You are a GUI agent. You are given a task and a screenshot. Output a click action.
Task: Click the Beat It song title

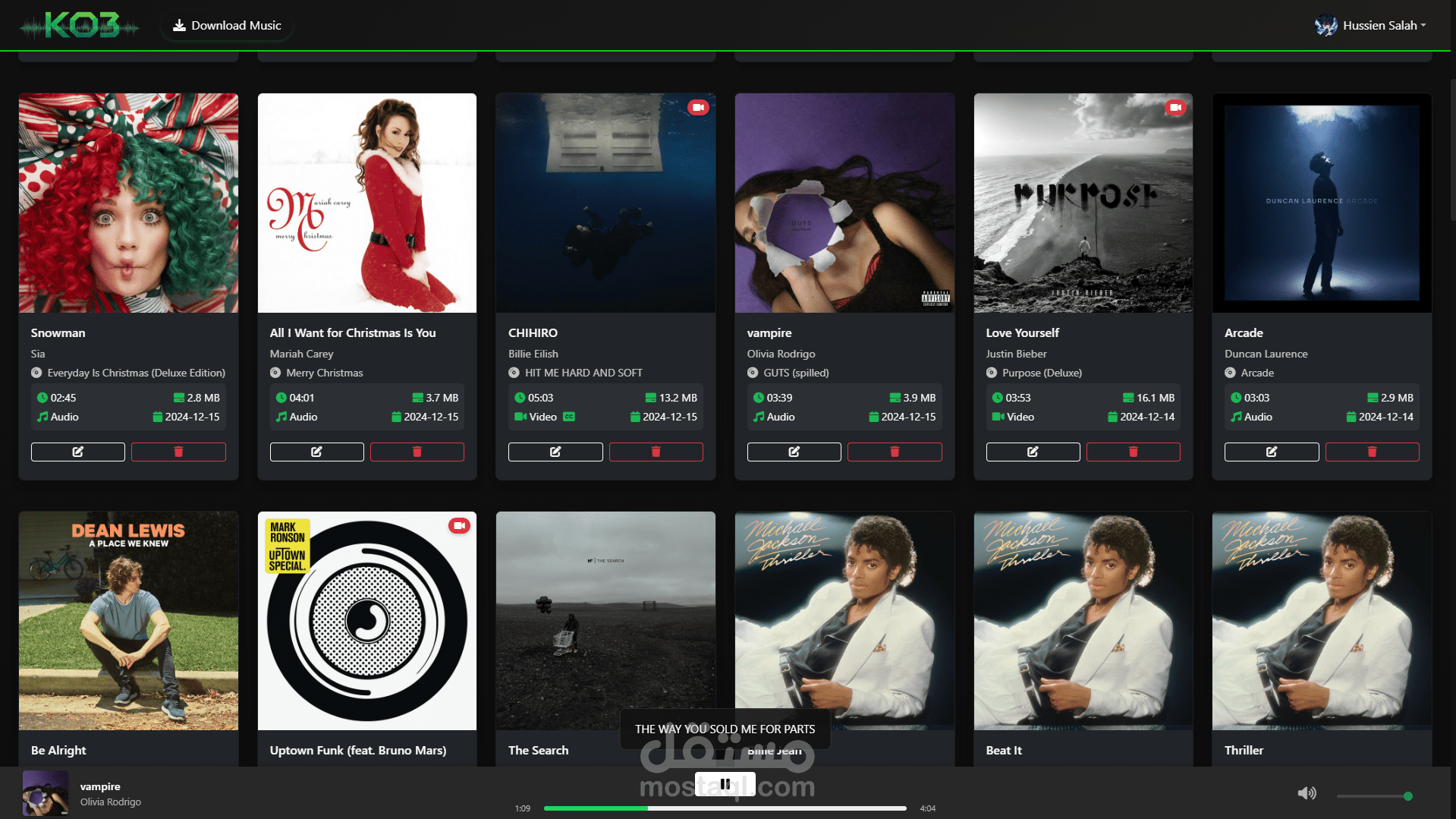pyautogui.click(x=1004, y=751)
